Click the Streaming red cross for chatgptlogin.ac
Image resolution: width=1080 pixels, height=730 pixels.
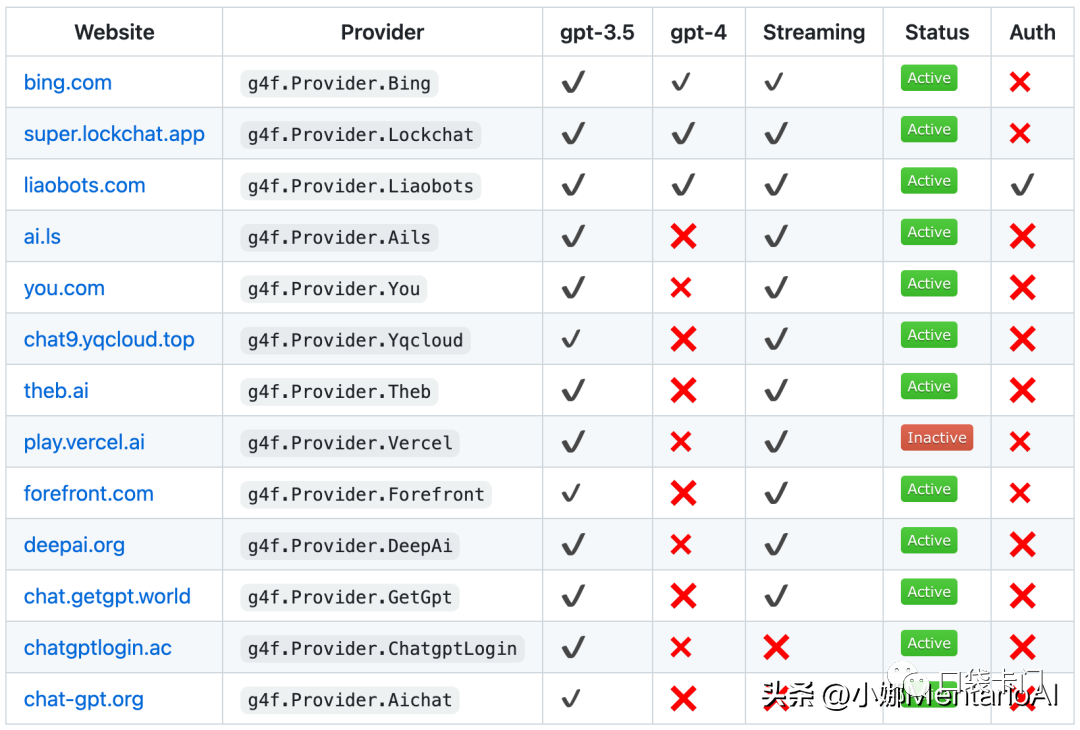click(x=776, y=647)
